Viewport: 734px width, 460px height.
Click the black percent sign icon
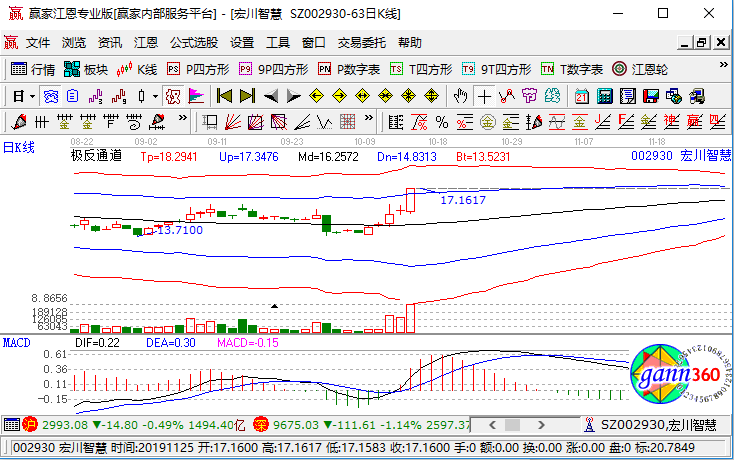click(x=441, y=122)
